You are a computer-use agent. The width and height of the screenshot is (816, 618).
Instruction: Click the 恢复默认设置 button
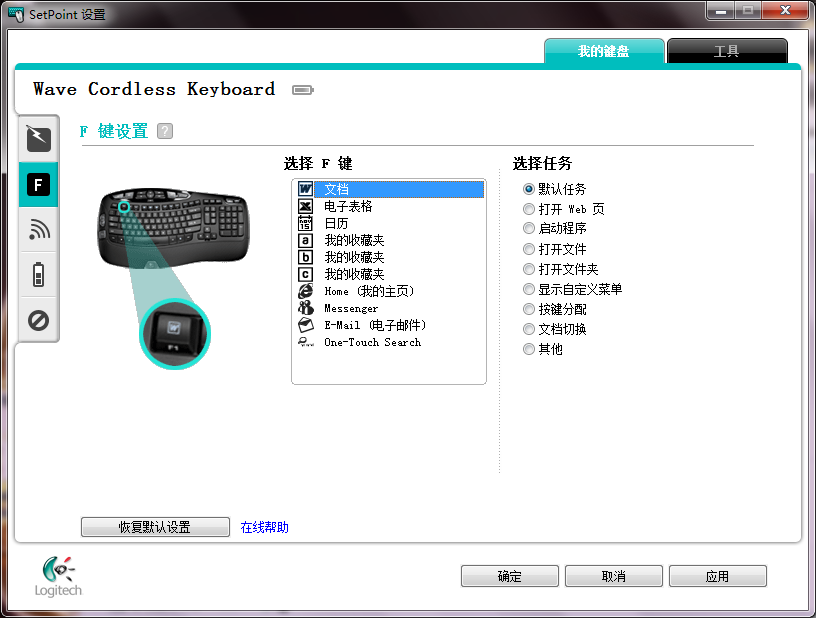pyautogui.click(x=155, y=527)
